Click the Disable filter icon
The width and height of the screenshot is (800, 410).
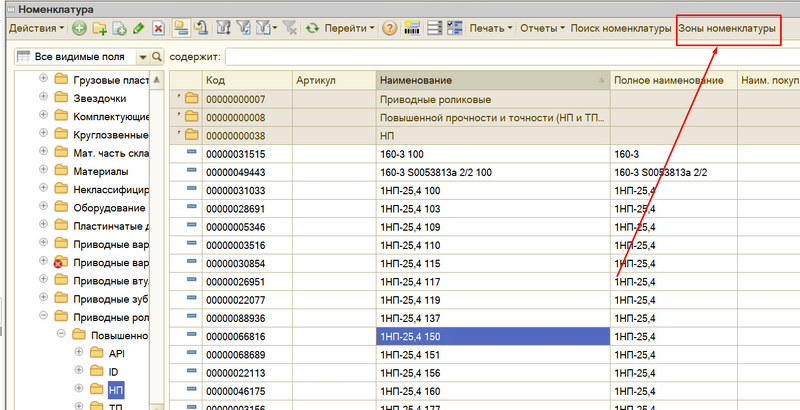click(x=290, y=29)
